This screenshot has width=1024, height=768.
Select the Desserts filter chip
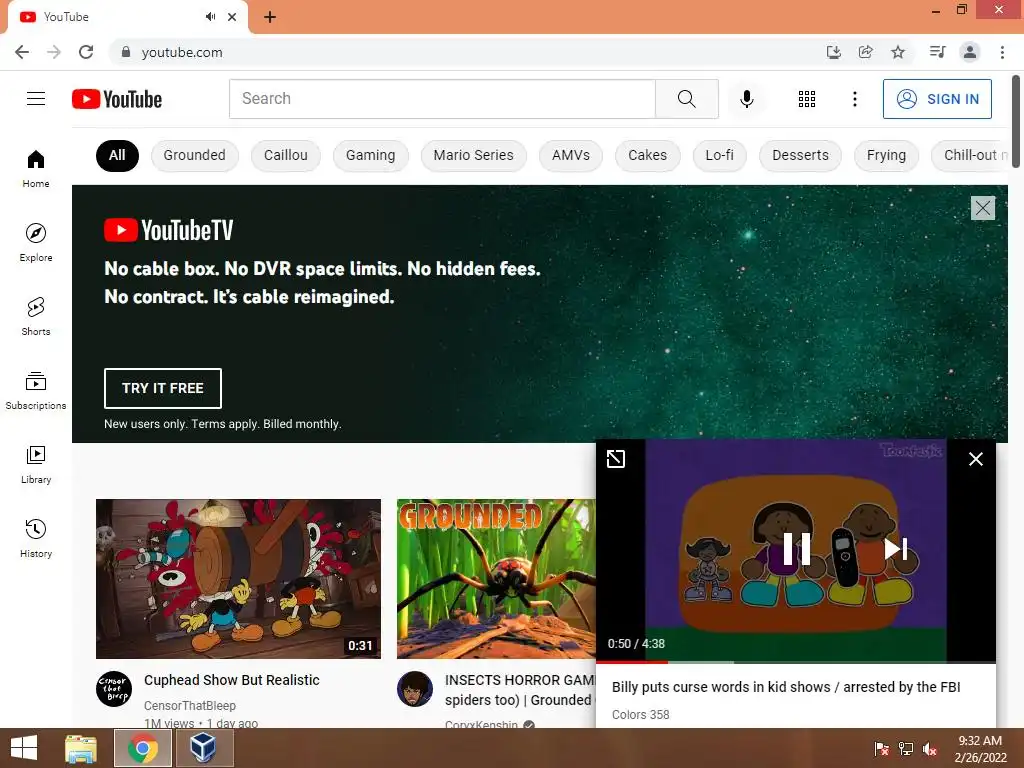click(x=800, y=155)
